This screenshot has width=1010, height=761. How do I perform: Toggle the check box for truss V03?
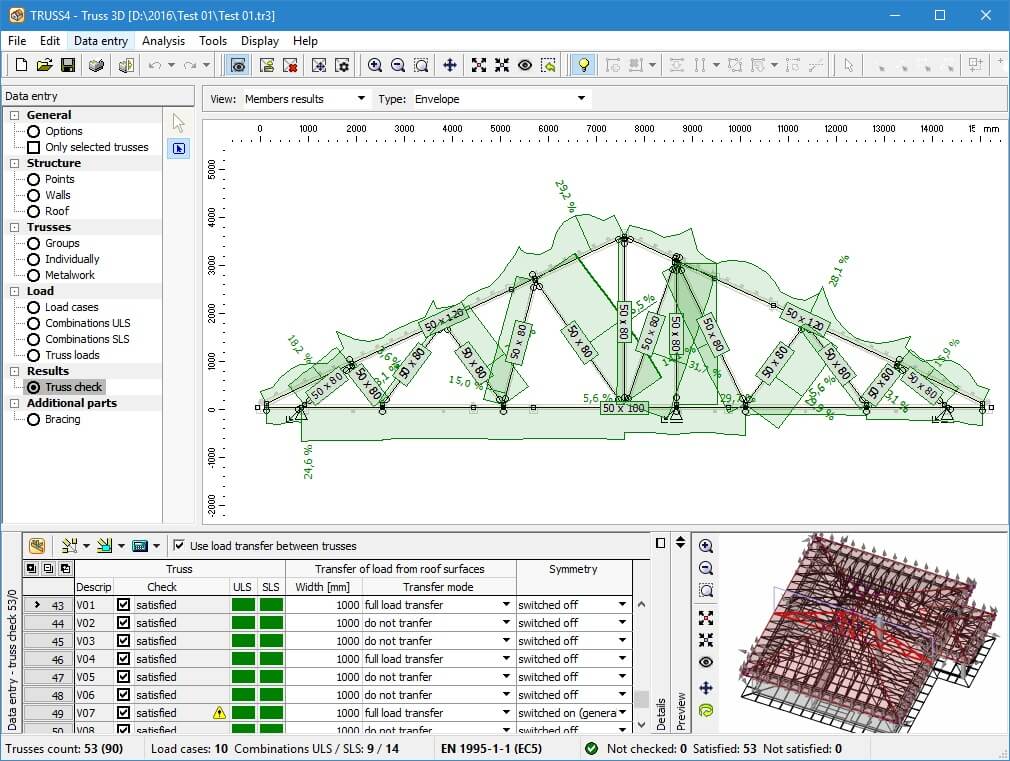tap(123, 641)
